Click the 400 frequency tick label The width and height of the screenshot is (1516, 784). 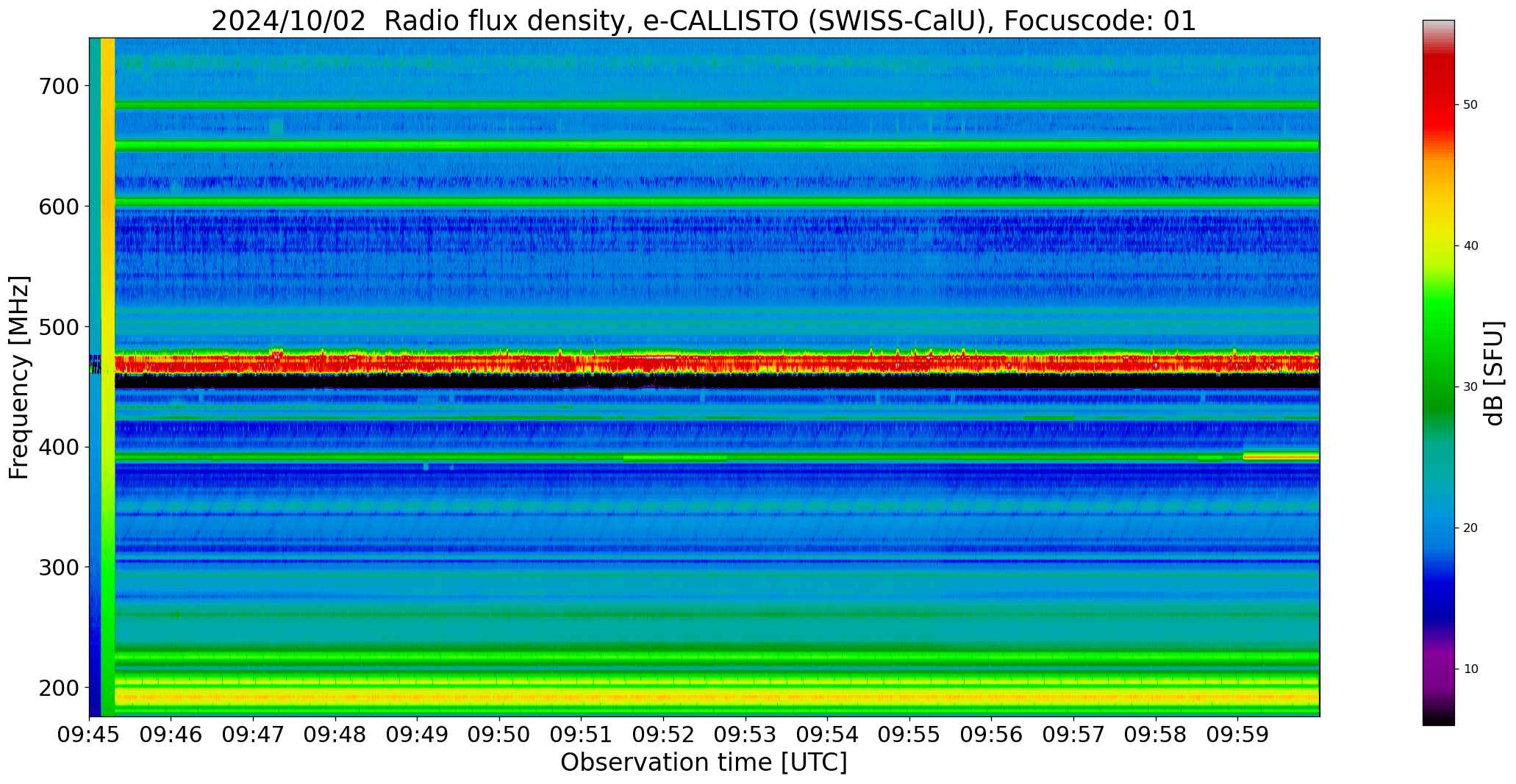[58, 447]
